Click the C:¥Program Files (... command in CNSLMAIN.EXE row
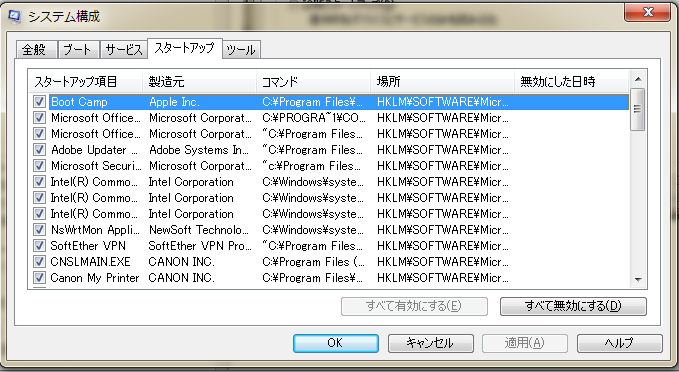 click(314, 262)
